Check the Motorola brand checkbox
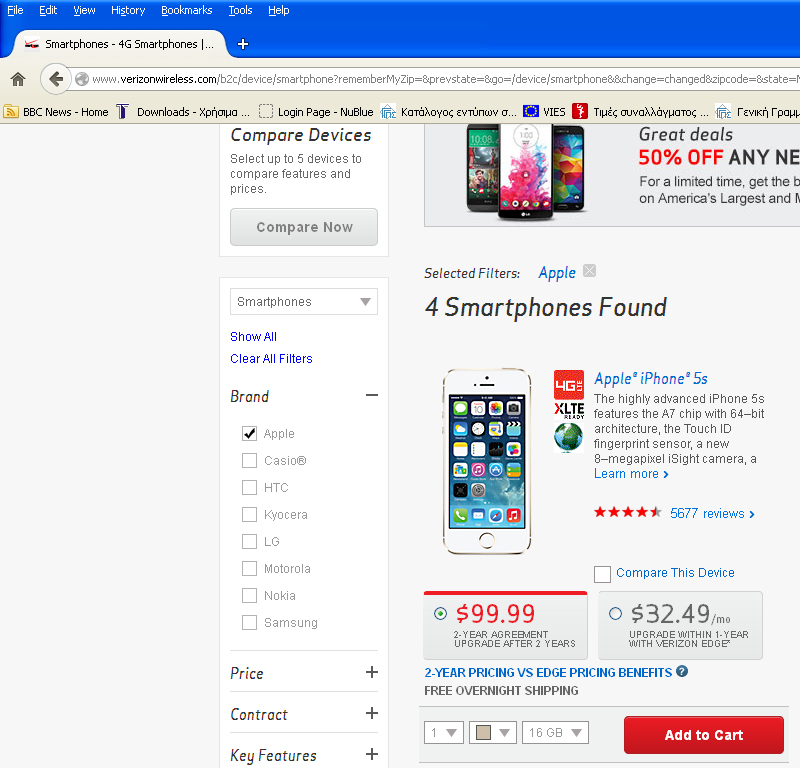Screen dimensions: 800x768 coord(249,568)
